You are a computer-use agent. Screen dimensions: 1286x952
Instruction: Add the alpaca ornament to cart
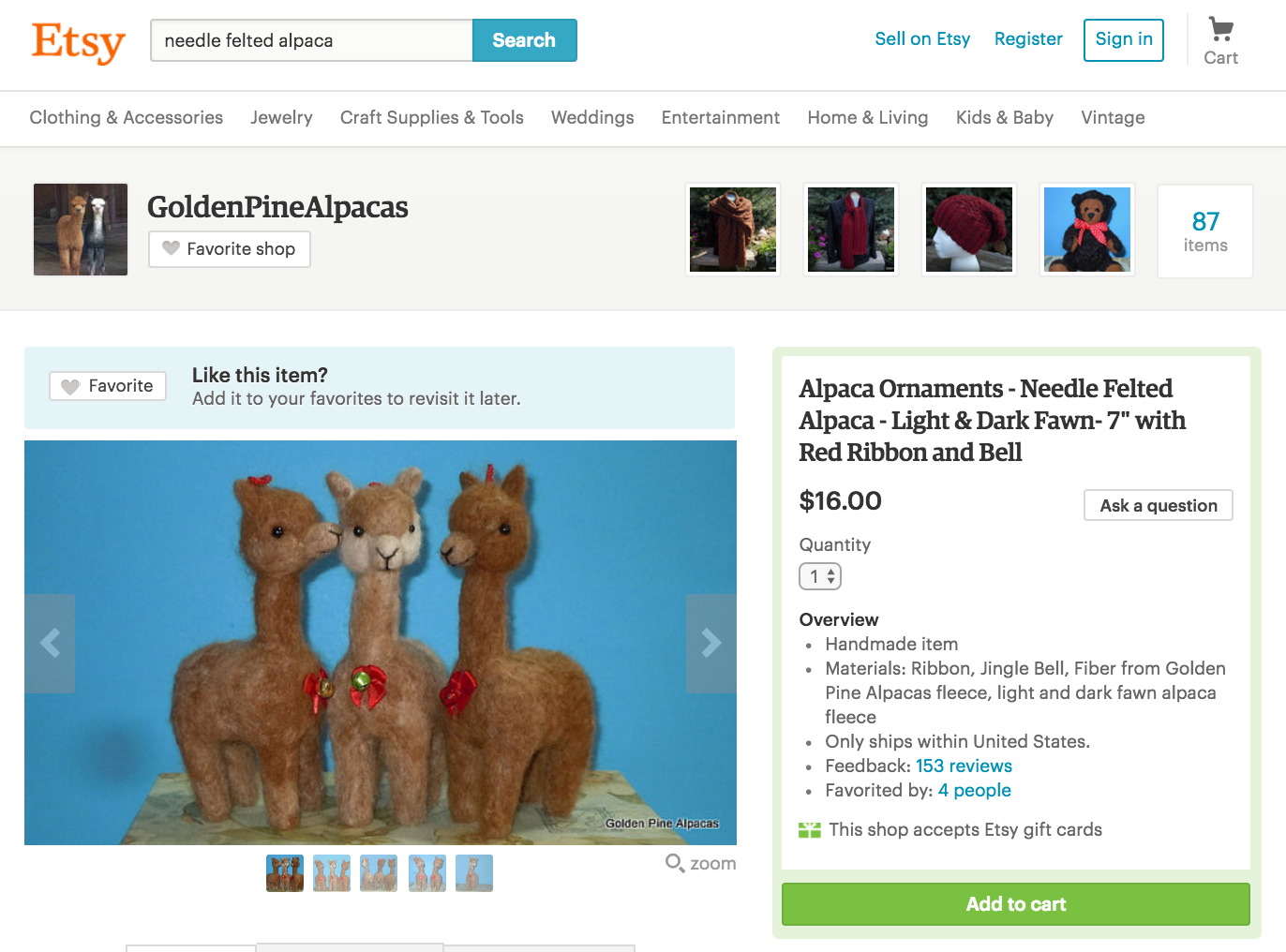click(1016, 904)
